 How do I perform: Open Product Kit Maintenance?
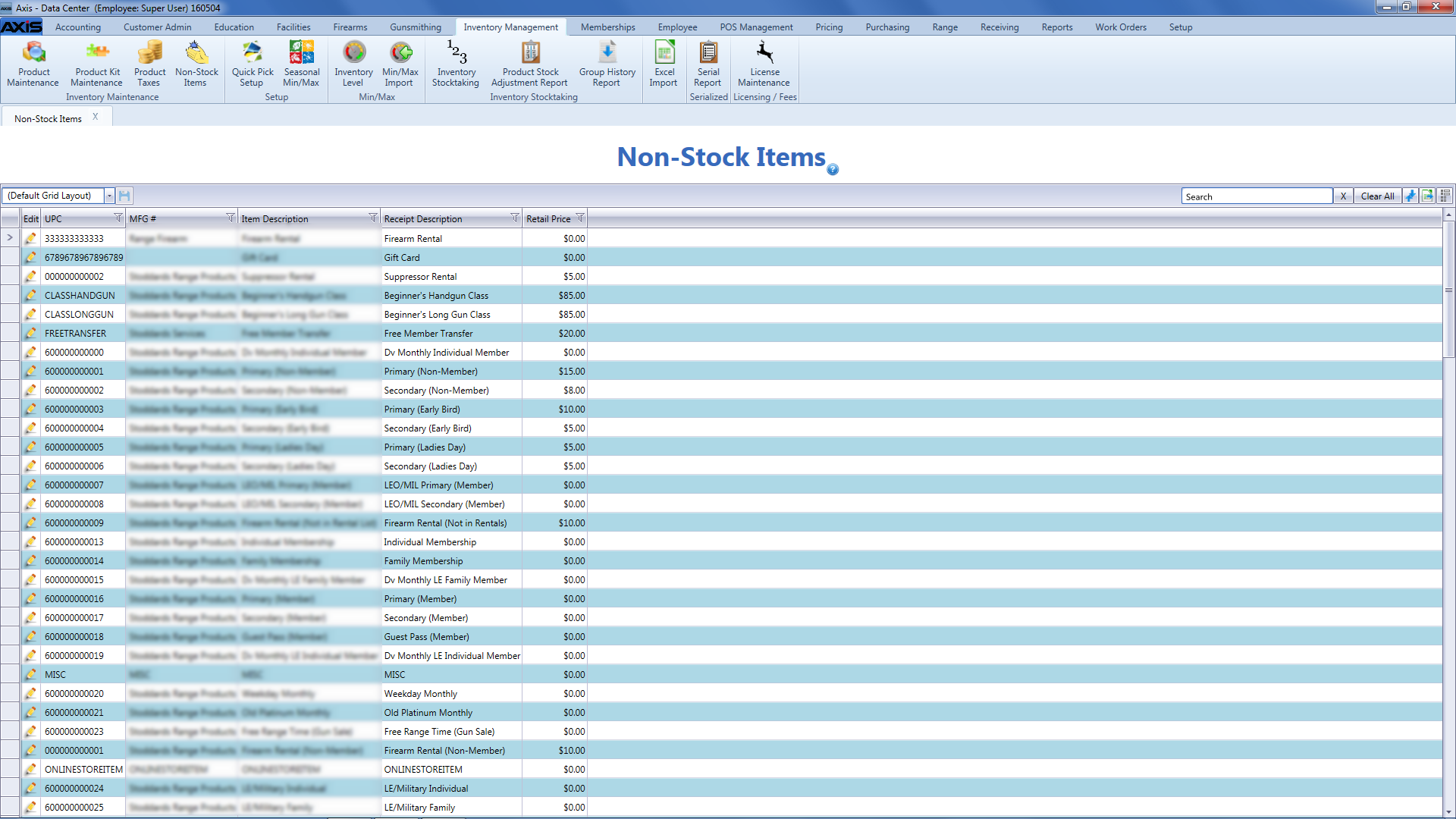[x=97, y=64]
